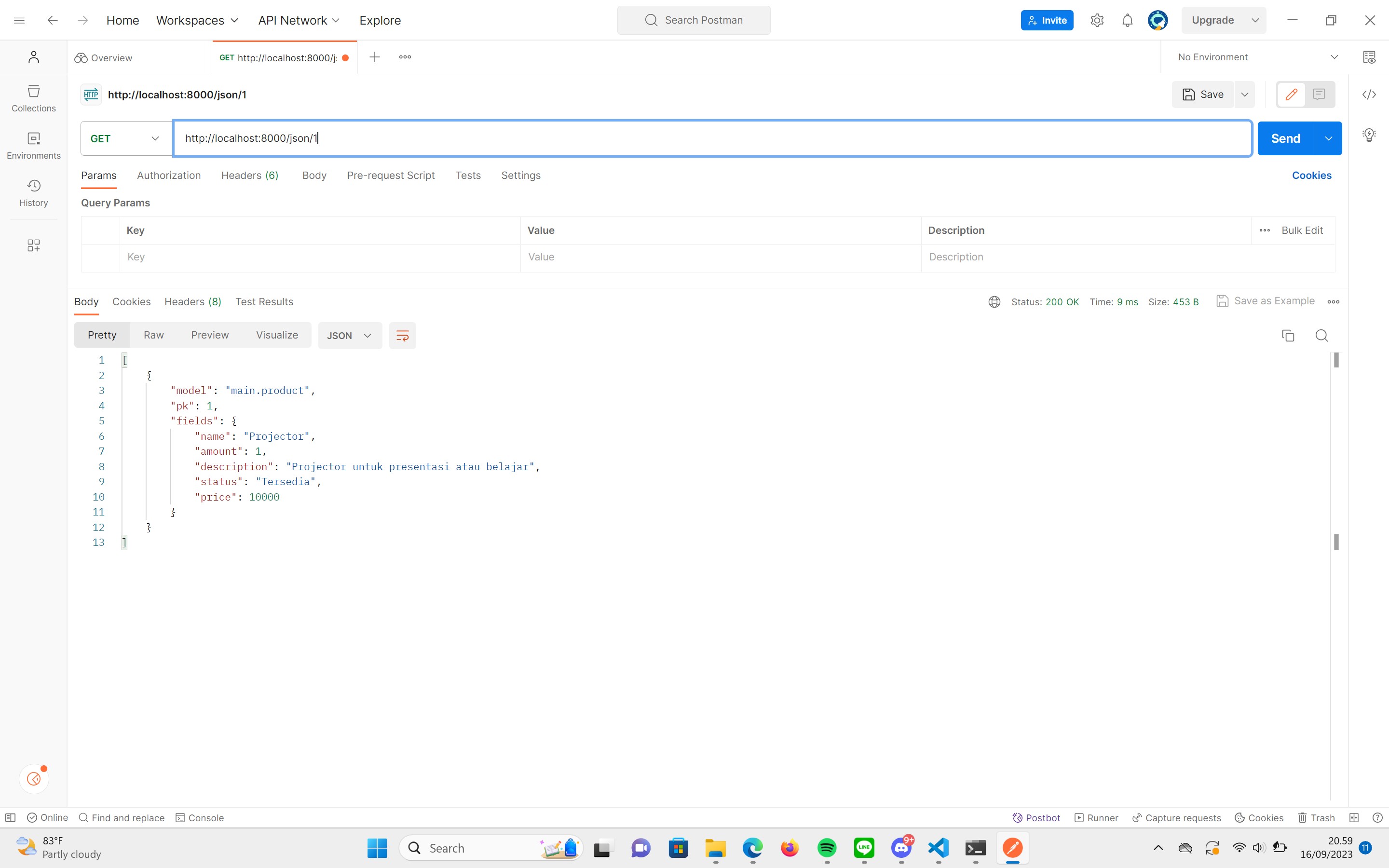Toggle line wrap in response viewer
The image size is (1389, 868).
(402, 335)
